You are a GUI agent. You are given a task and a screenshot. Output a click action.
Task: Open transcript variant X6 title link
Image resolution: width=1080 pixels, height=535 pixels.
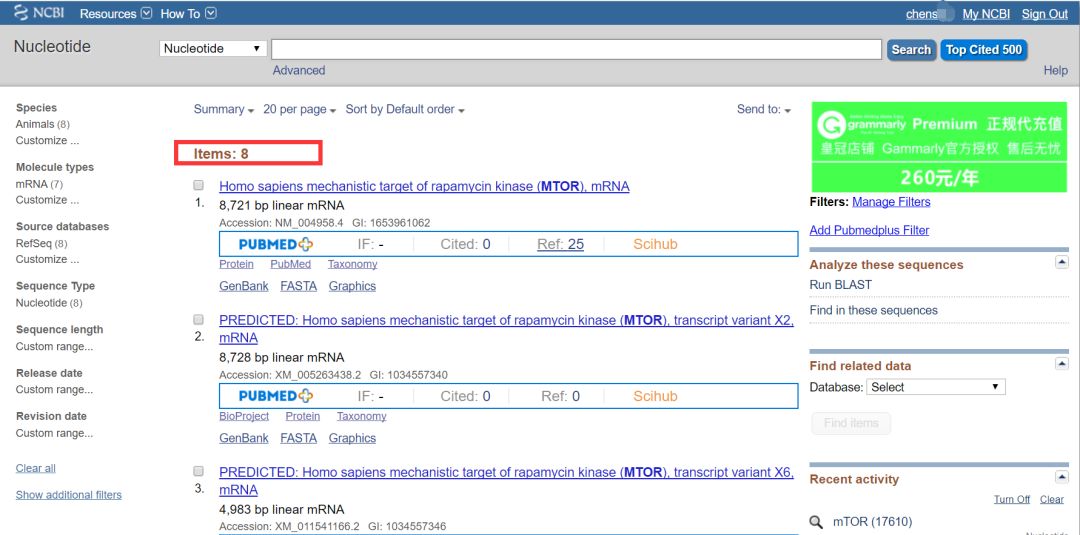[x=506, y=481]
